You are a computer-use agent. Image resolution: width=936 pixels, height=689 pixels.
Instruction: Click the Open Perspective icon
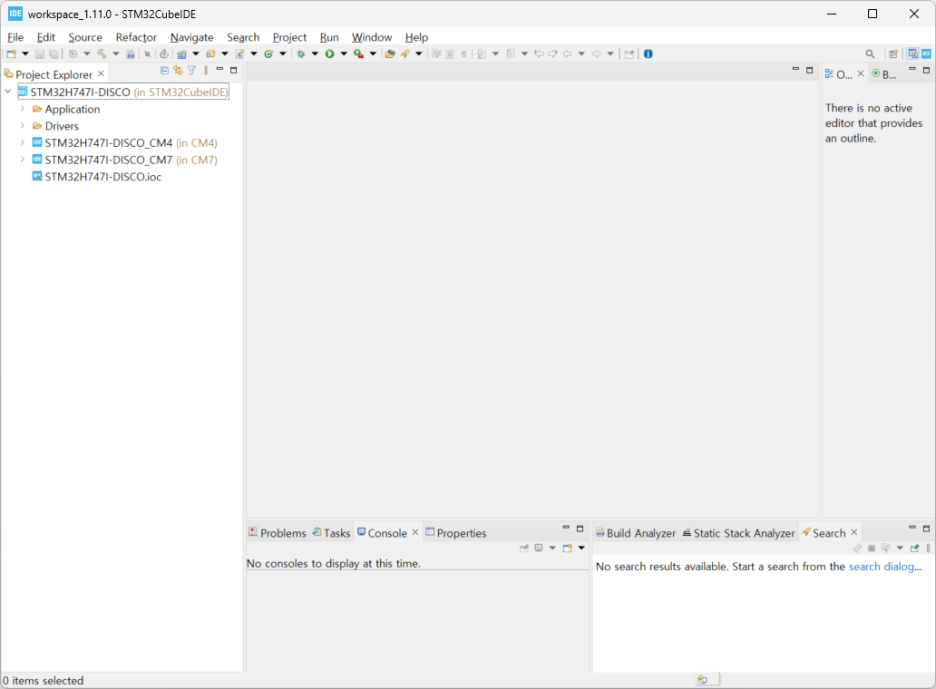pyautogui.click(x=893, y=54)
